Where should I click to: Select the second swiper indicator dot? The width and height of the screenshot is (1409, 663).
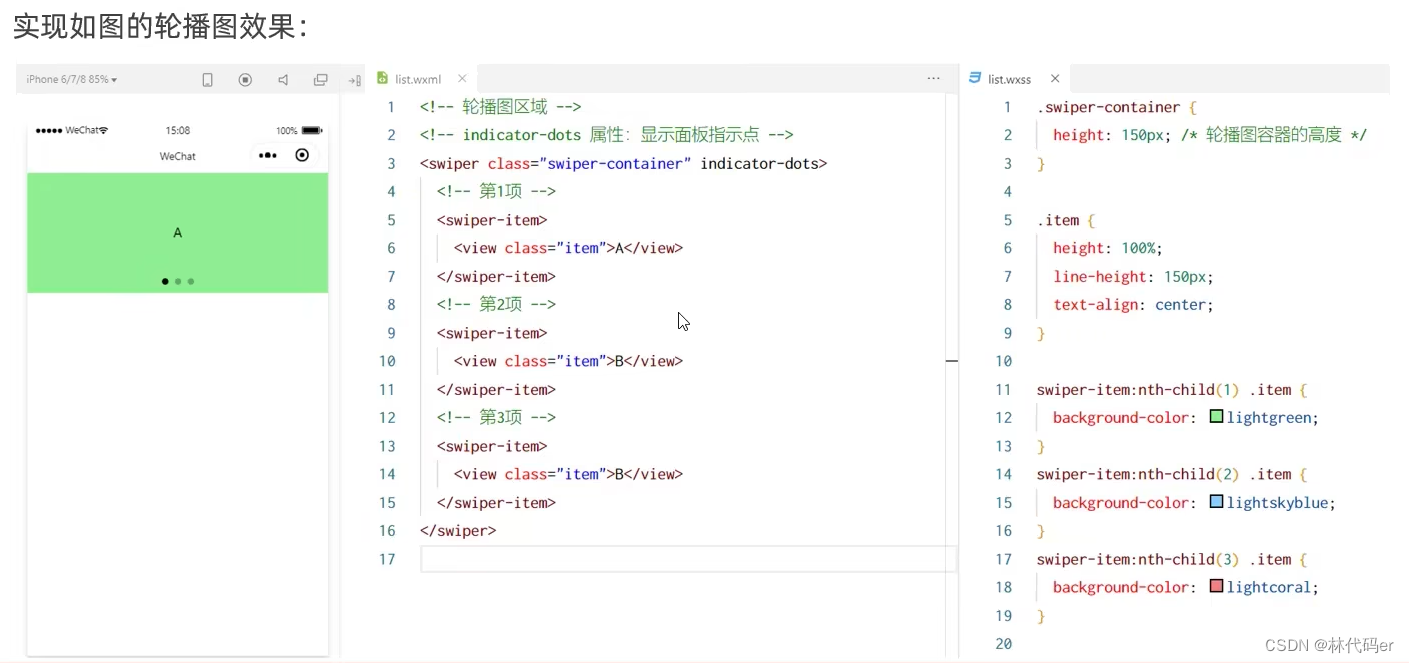[178, 281]
